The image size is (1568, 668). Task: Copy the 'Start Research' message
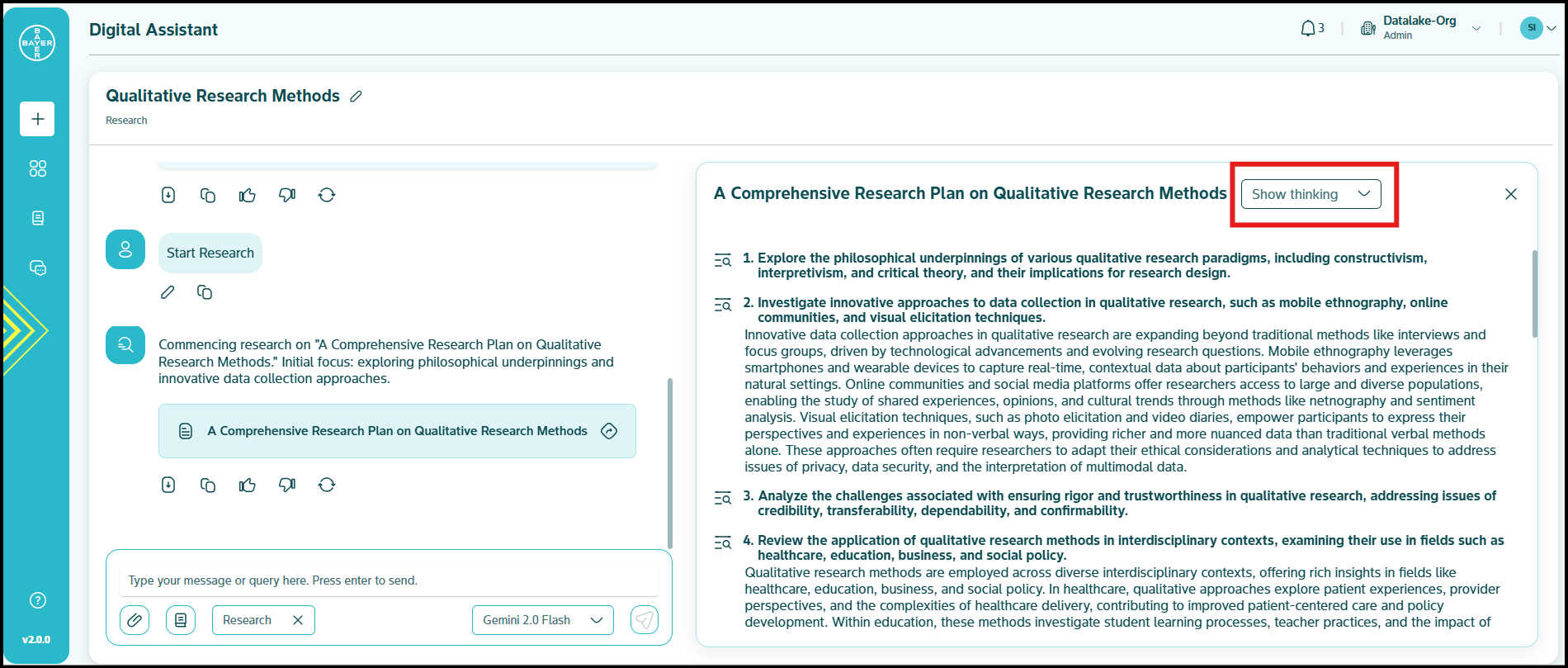pyautogui.click(x=205, y=292)
